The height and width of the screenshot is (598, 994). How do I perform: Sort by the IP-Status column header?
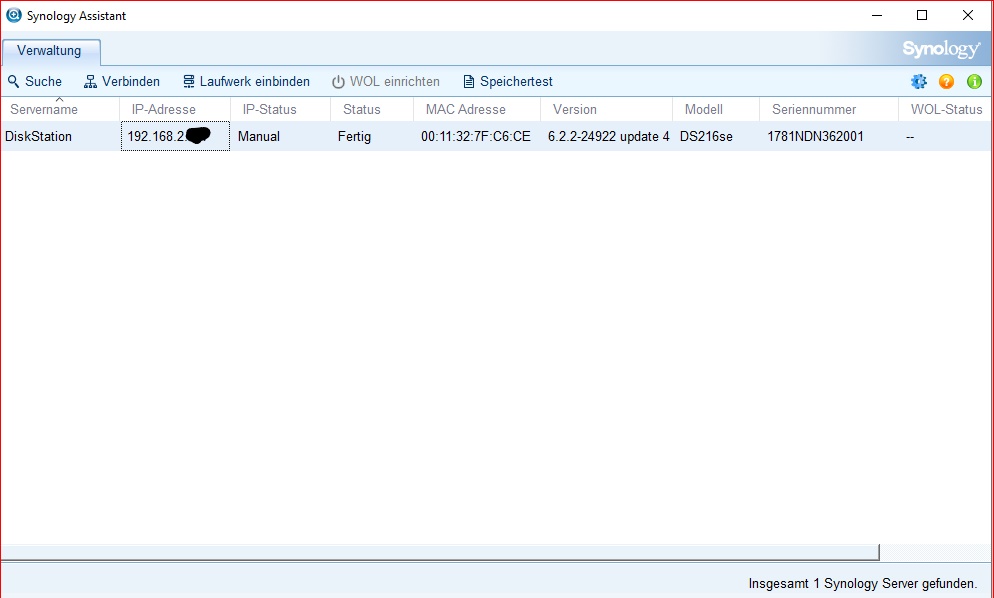(x=280, y=109)
